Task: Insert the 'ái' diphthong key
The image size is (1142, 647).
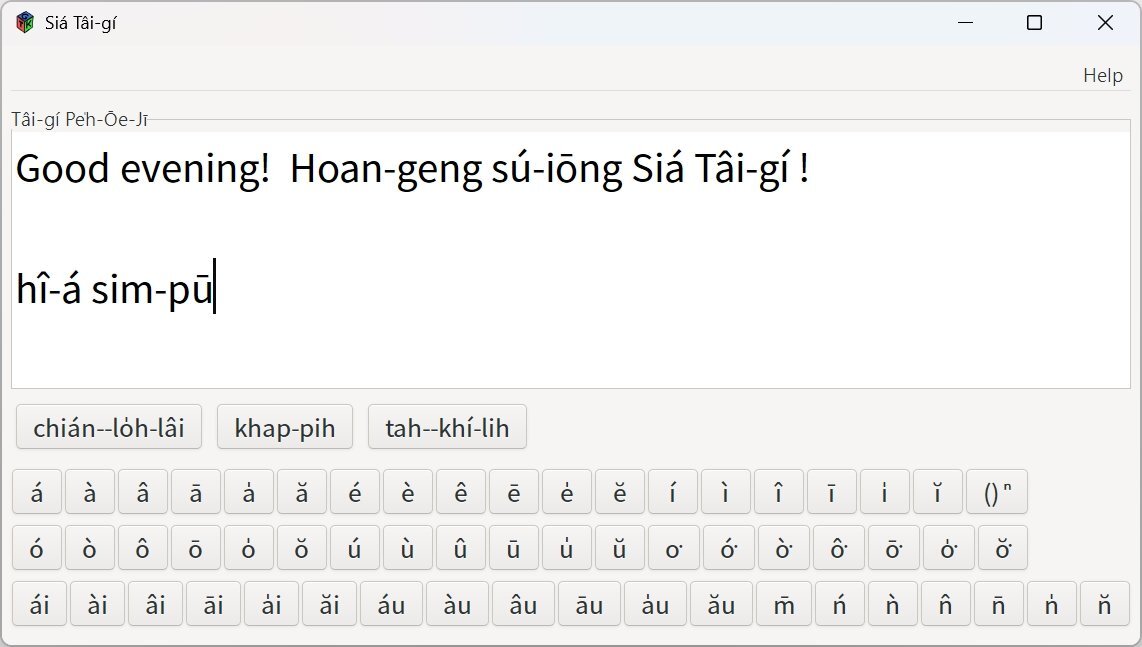Action: point(40,604)
